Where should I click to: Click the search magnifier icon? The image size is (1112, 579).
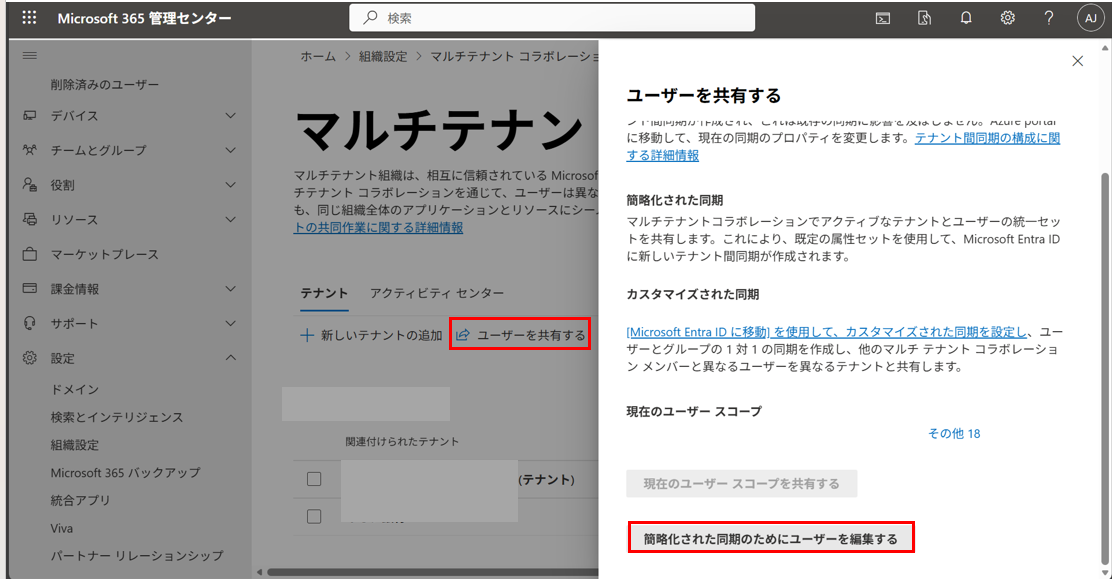[370, 18]
